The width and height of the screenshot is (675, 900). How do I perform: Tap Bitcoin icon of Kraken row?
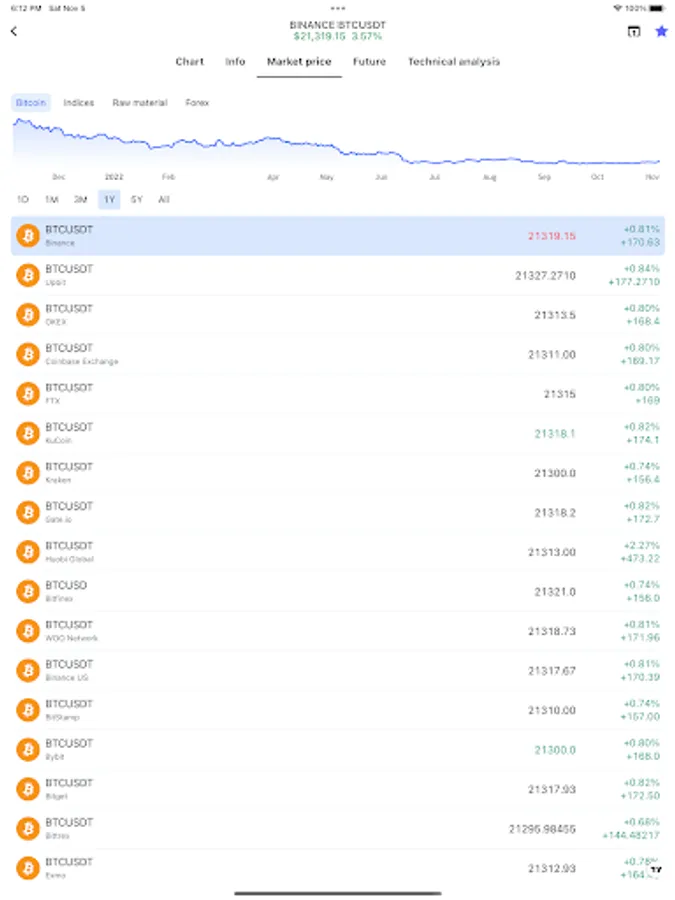pos(28,473)
